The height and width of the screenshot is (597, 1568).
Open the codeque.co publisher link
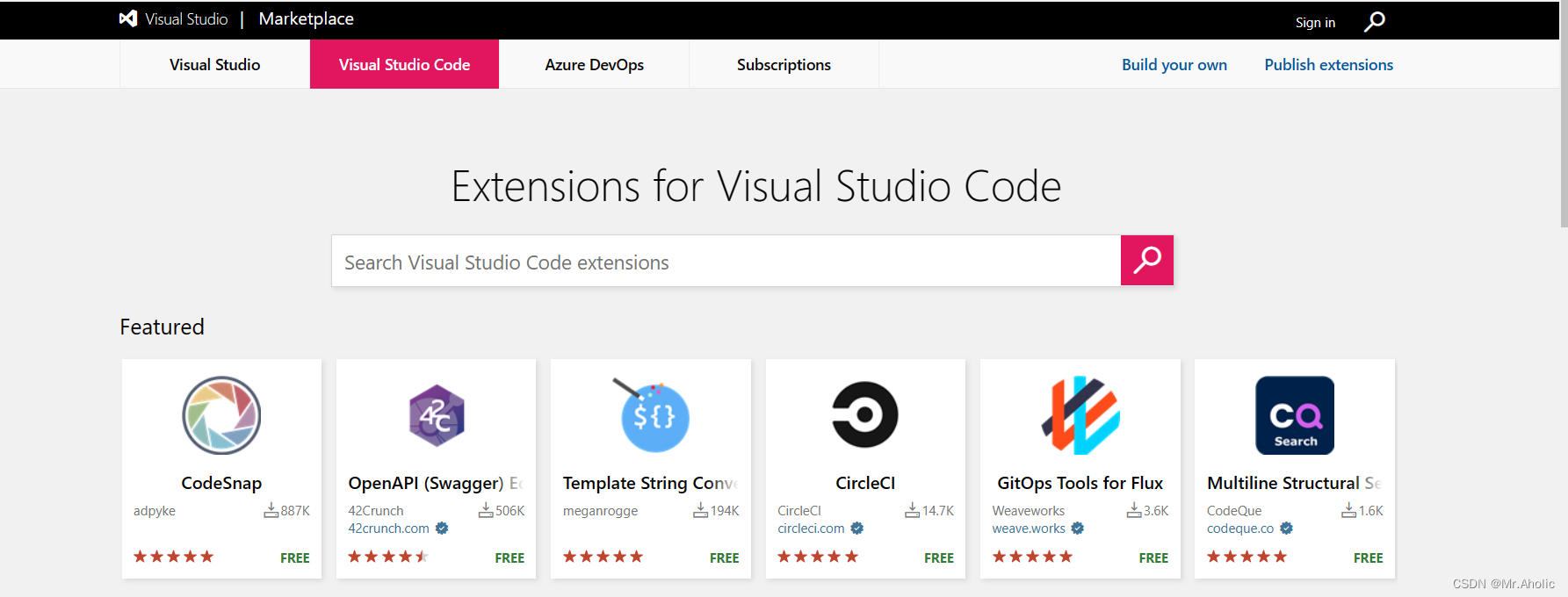pos(1239,529)
